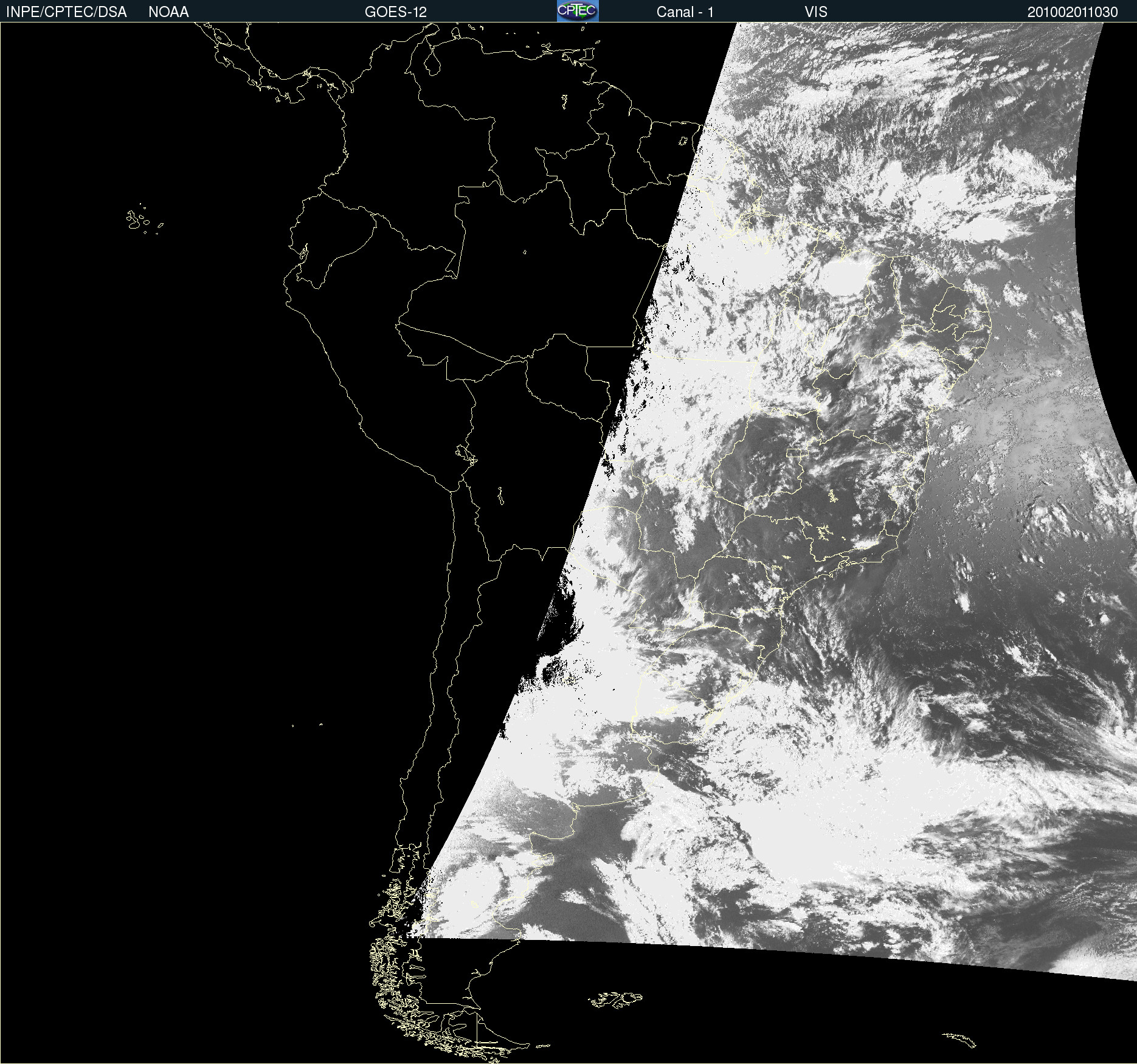The width and height of the screenshot is (1137, 1064).
Task: Click the 201002011030 timestamp
Action: coord(1073,12)
